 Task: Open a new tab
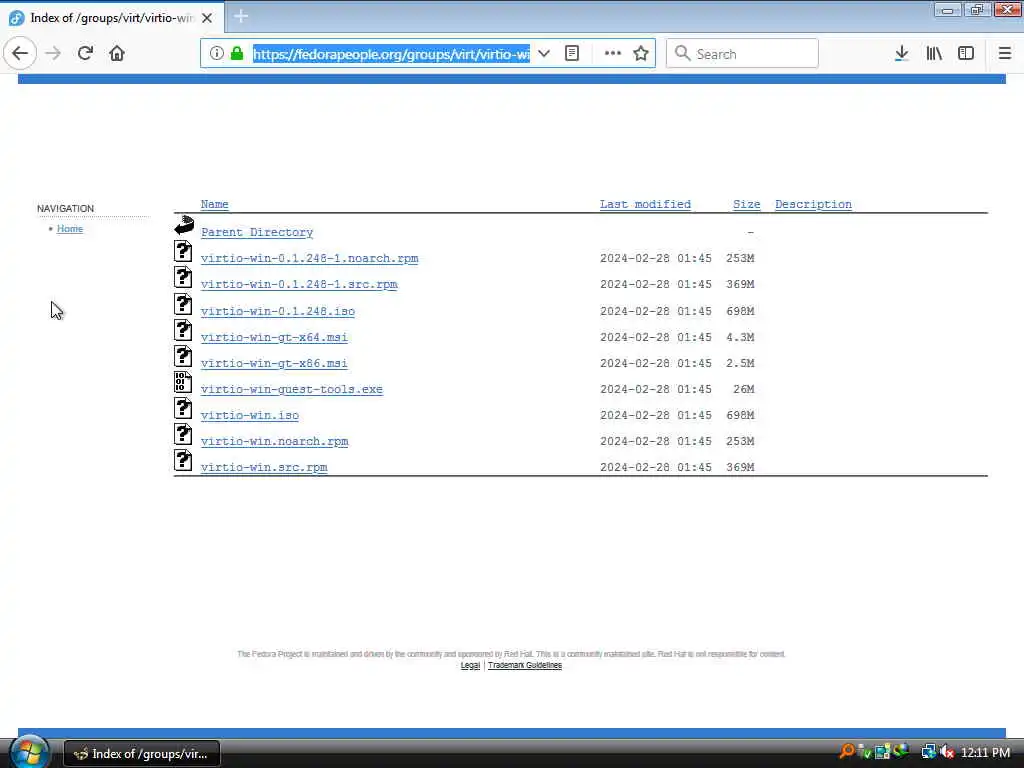coord(241,17)
